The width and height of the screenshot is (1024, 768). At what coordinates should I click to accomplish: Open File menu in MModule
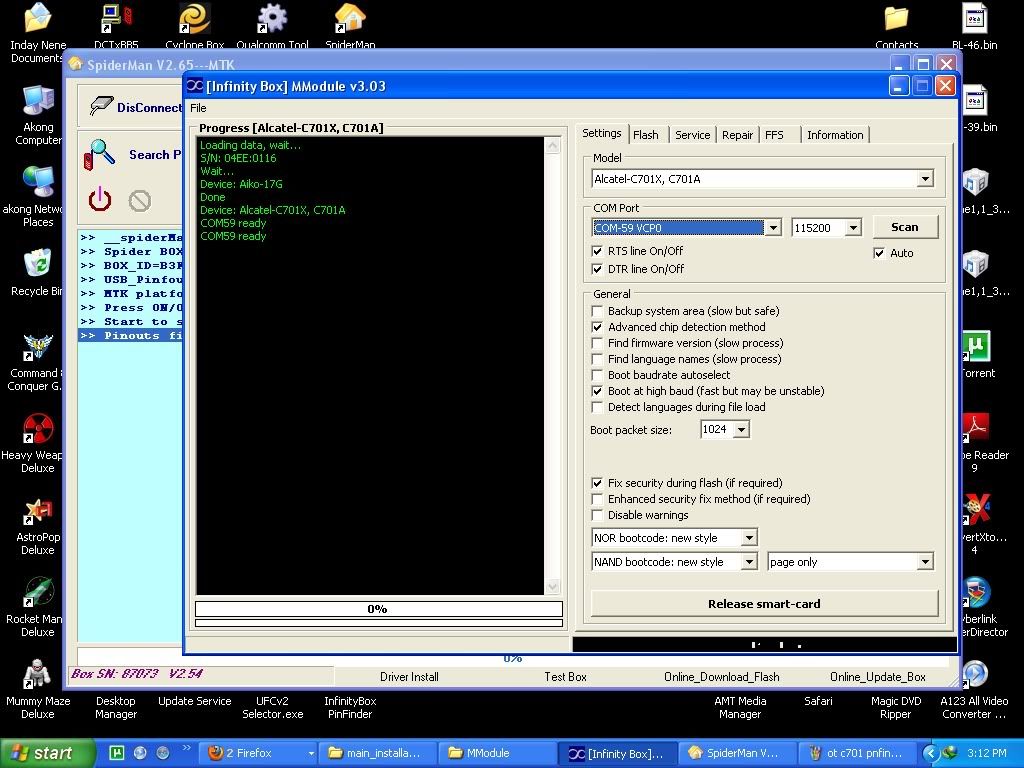[198, 108]
